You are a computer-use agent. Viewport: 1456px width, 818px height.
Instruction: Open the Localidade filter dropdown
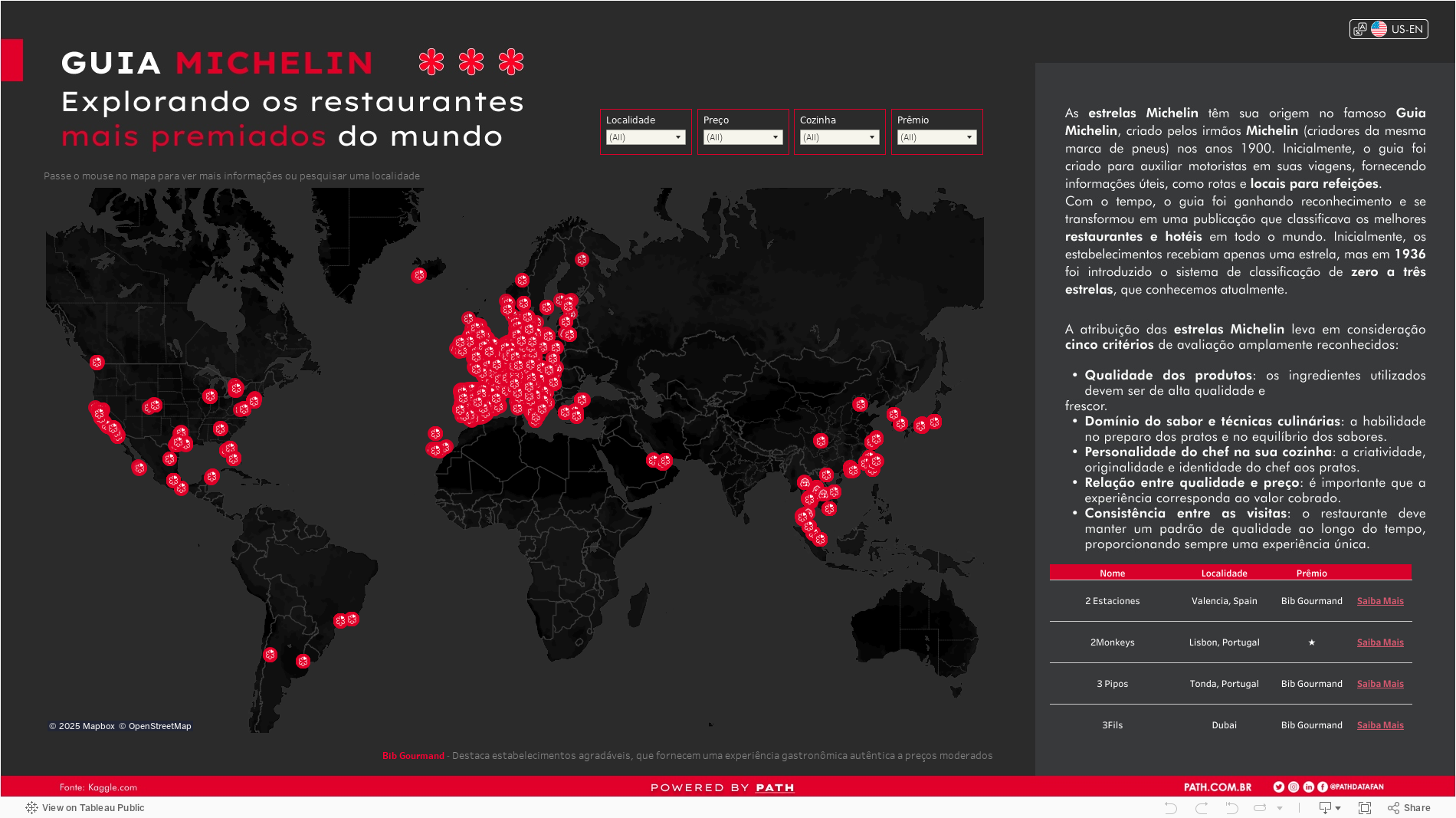click(x=645, y=137)
